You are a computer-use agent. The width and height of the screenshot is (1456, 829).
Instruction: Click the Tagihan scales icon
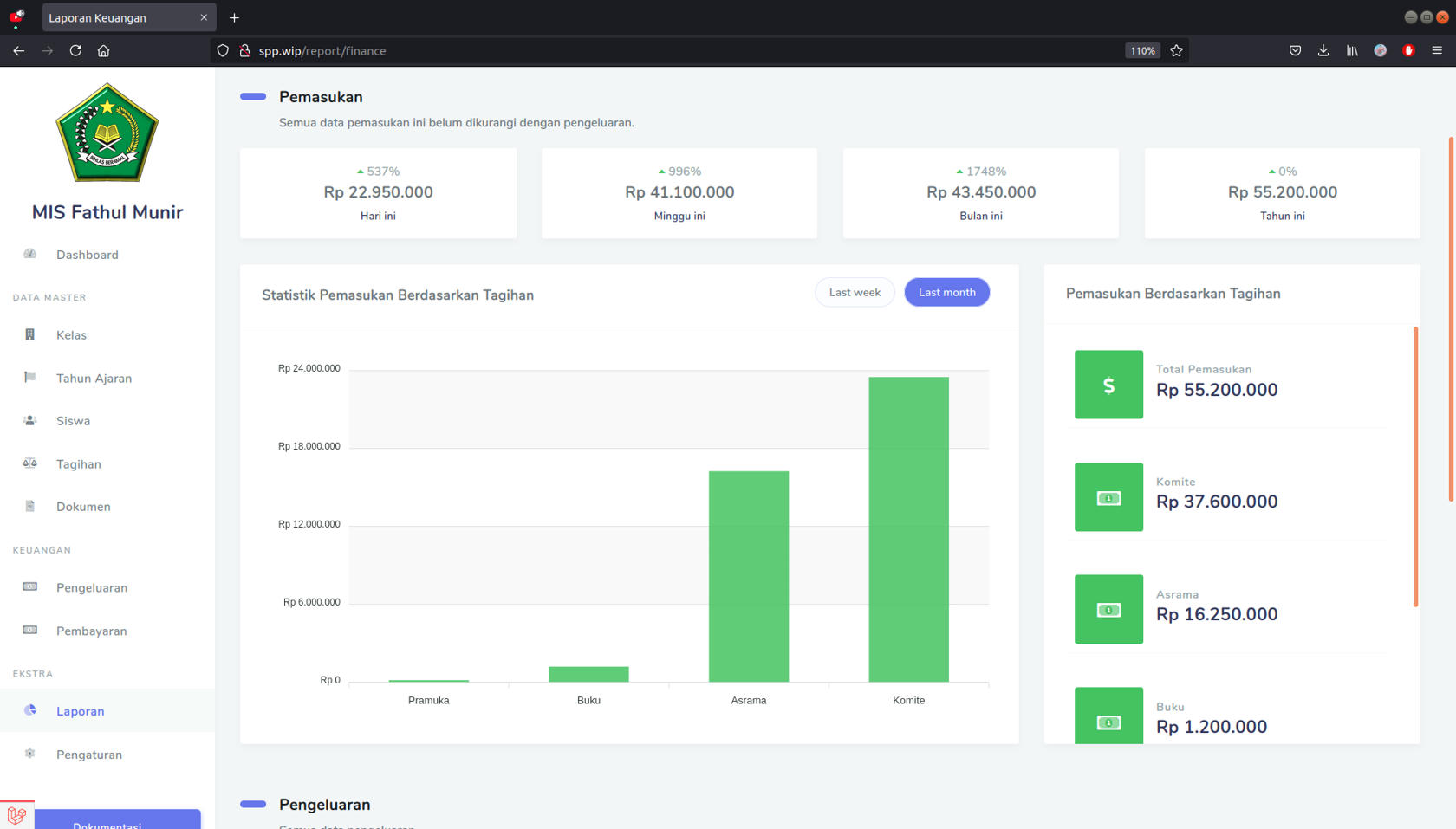29,463
